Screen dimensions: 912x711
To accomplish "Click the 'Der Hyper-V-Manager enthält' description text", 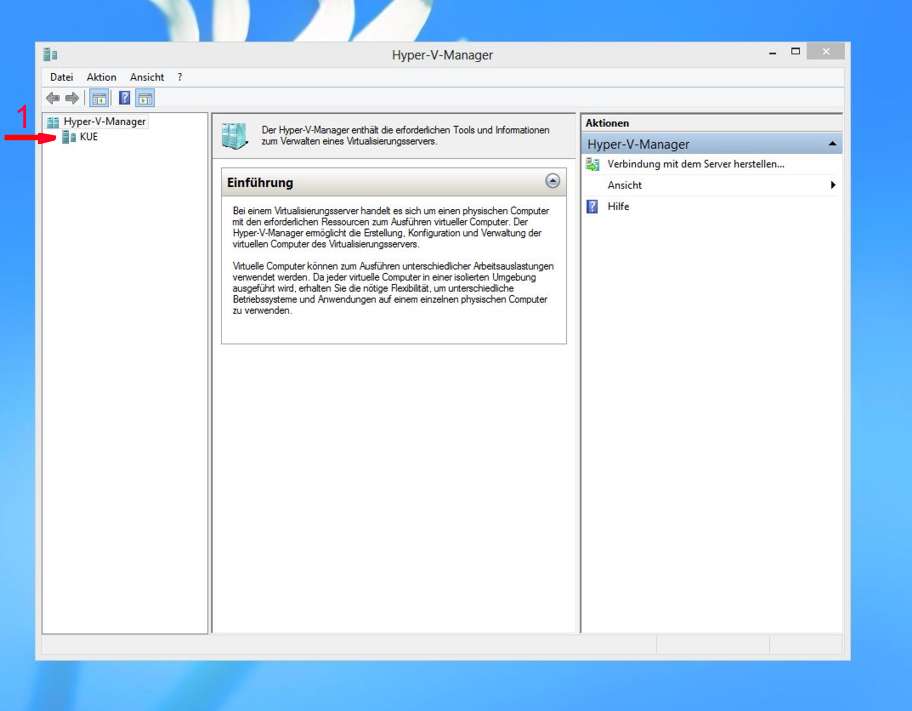I will (405, 136).
